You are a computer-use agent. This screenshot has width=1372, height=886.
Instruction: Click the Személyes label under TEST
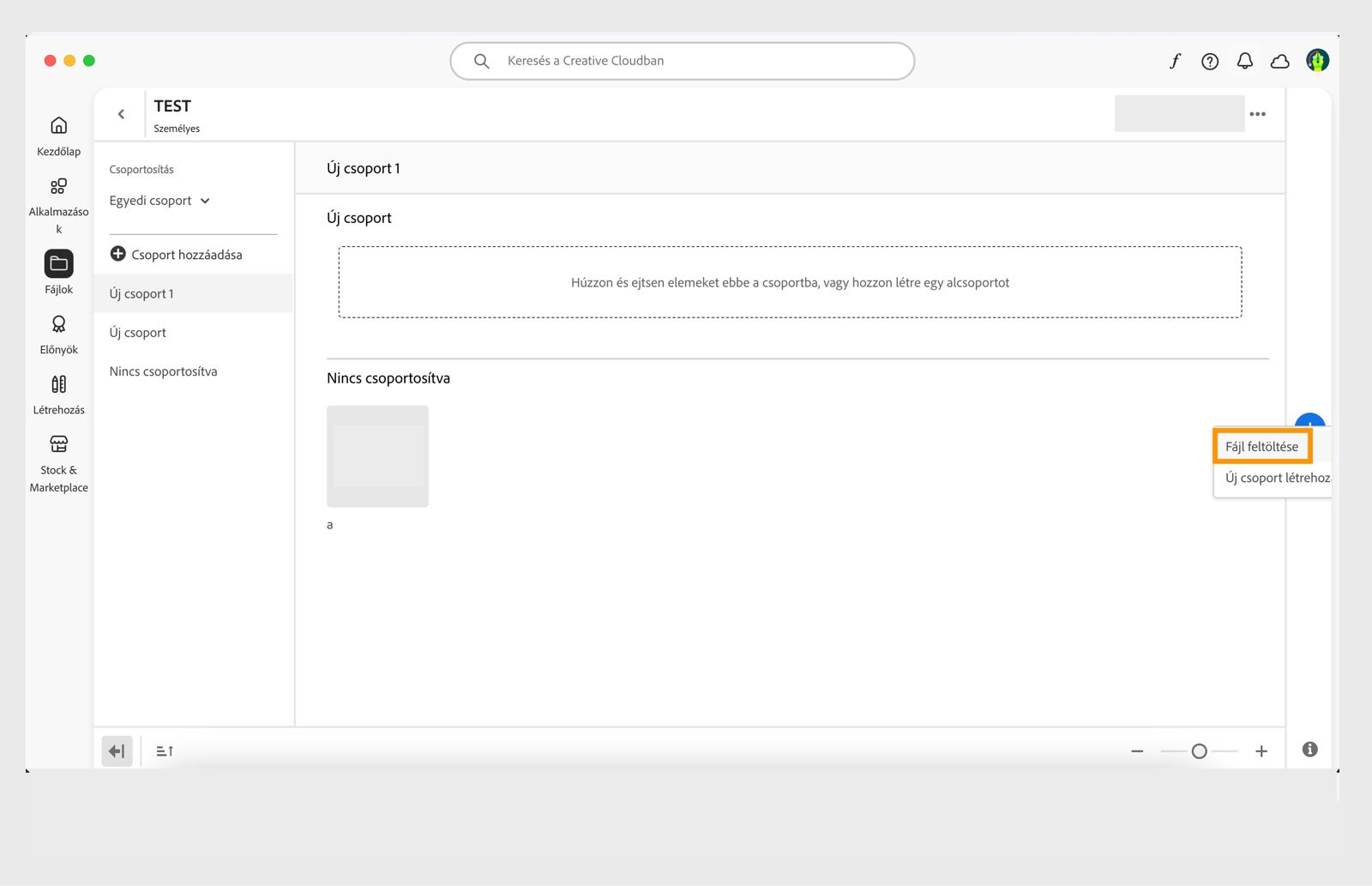coord(177,129)
